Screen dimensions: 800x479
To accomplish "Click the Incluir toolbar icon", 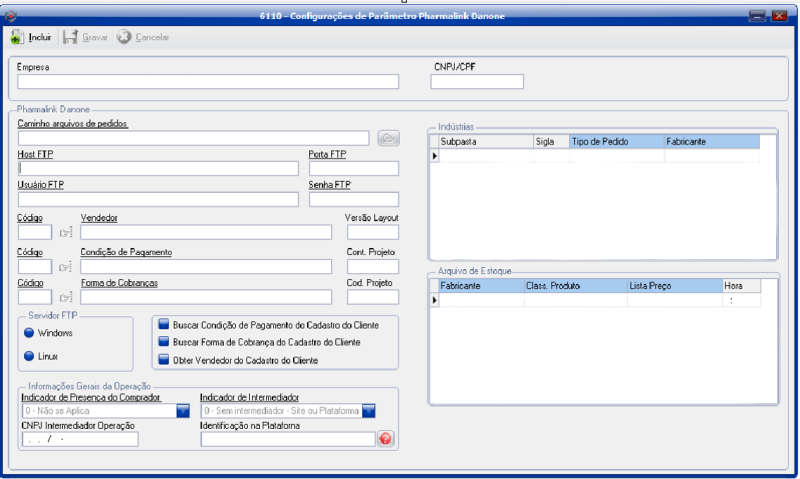I will click(17, 37).
